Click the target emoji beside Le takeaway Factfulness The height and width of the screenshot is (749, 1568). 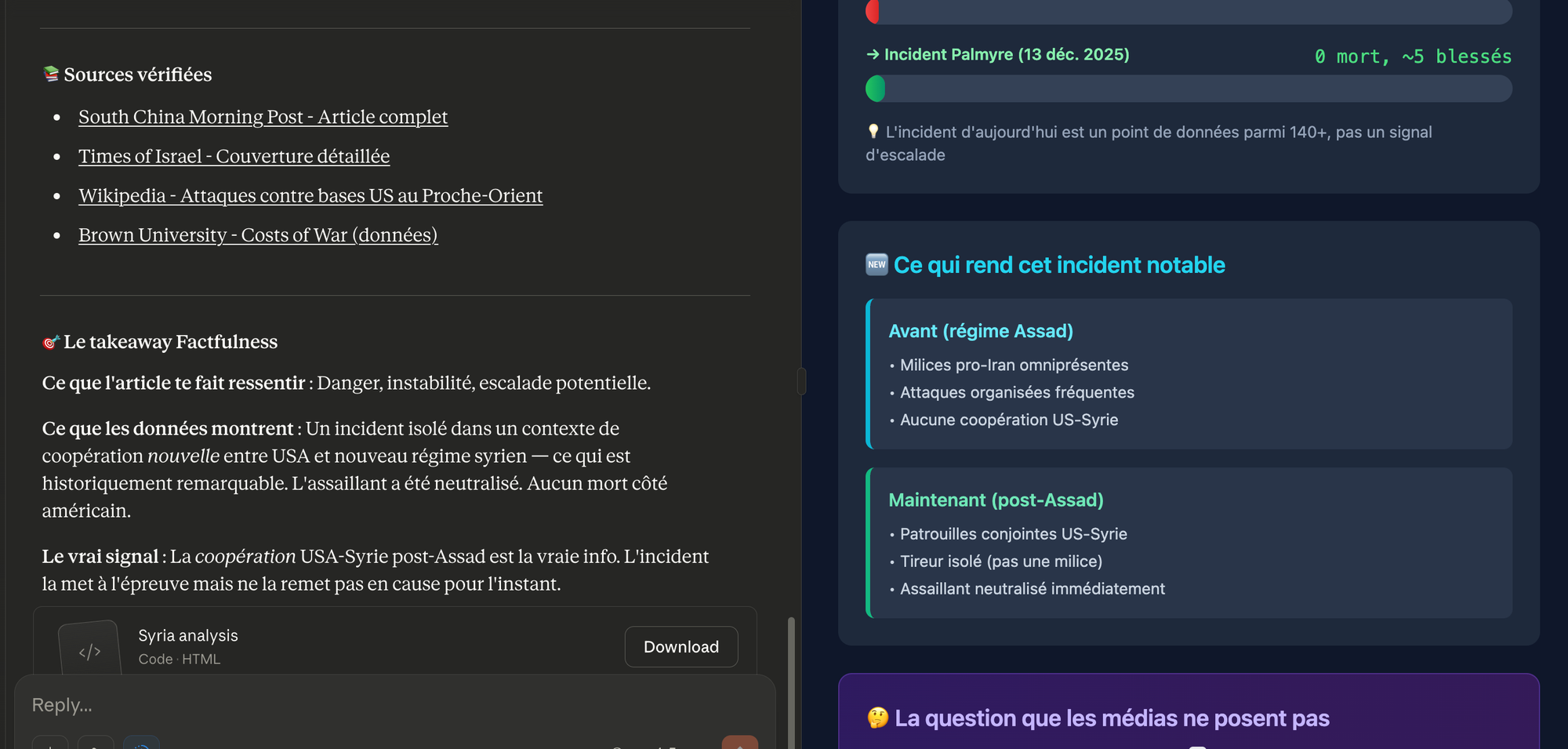[x=51, y=342]
